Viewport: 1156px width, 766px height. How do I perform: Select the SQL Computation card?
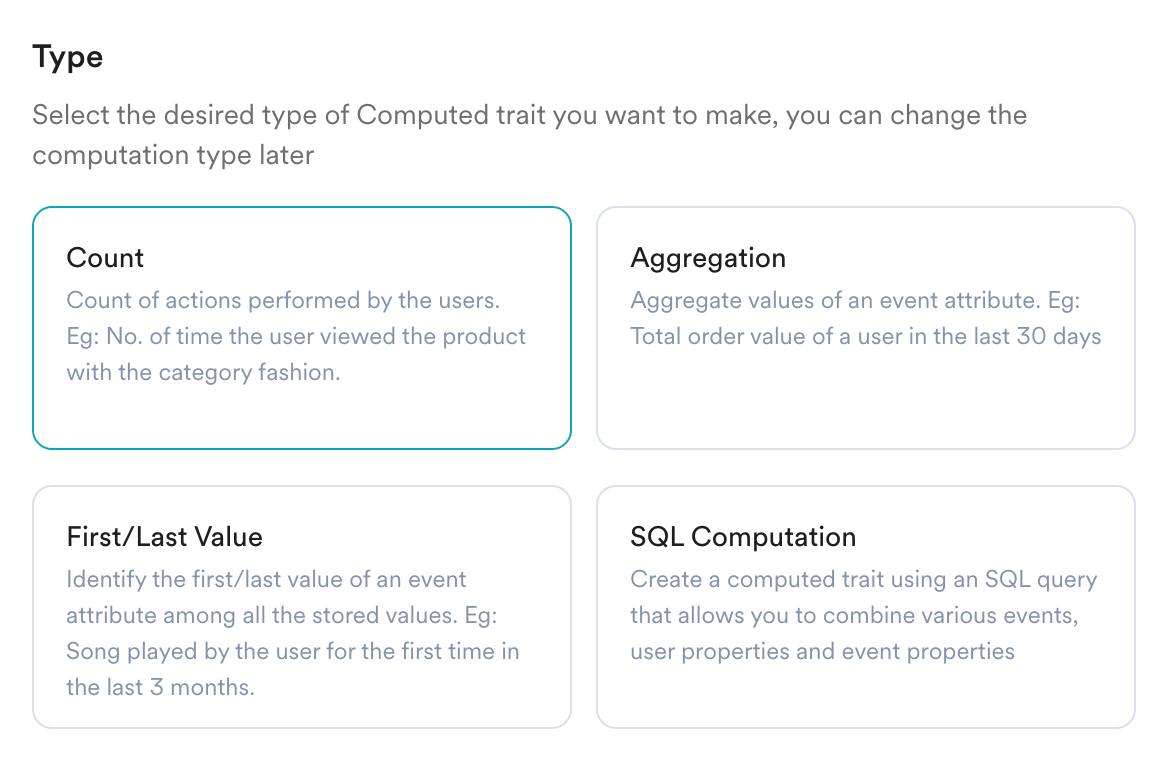(866, 607)
